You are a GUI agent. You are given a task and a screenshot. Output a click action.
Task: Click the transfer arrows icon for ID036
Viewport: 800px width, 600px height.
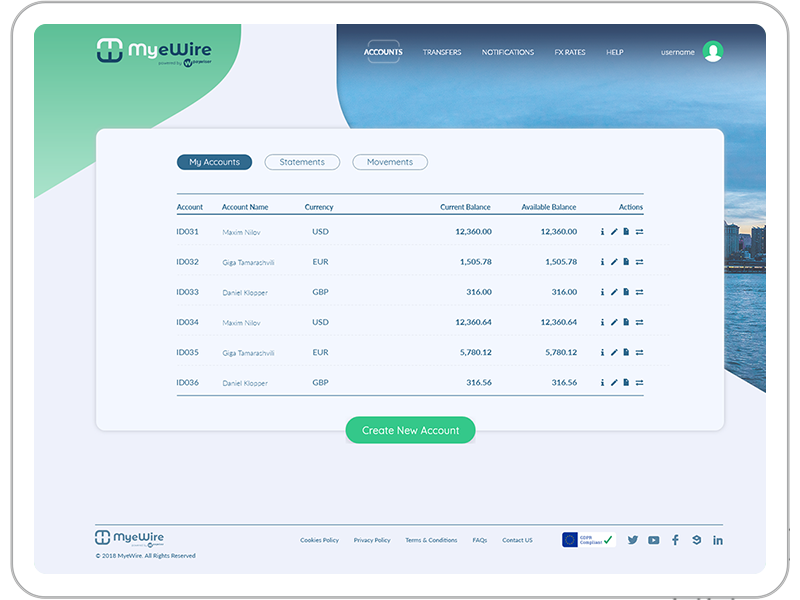(x=639, y=382)
